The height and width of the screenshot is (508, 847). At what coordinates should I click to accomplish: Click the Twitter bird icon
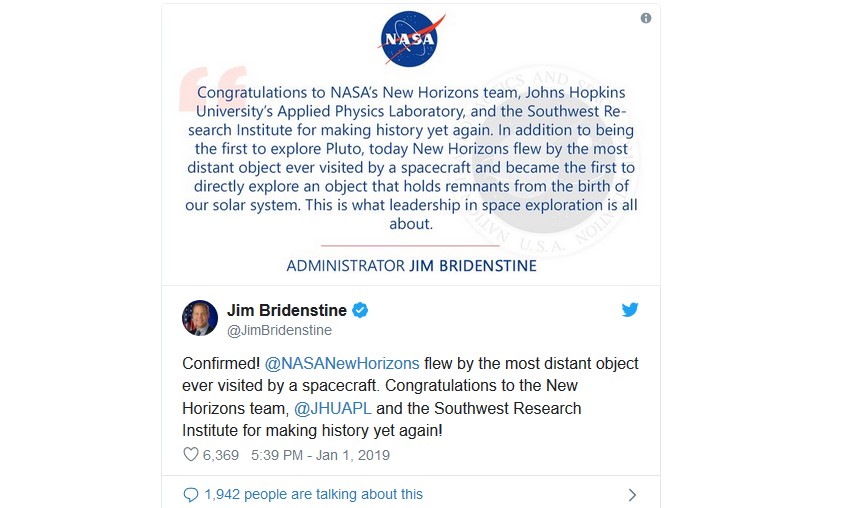tap(630, 310)
